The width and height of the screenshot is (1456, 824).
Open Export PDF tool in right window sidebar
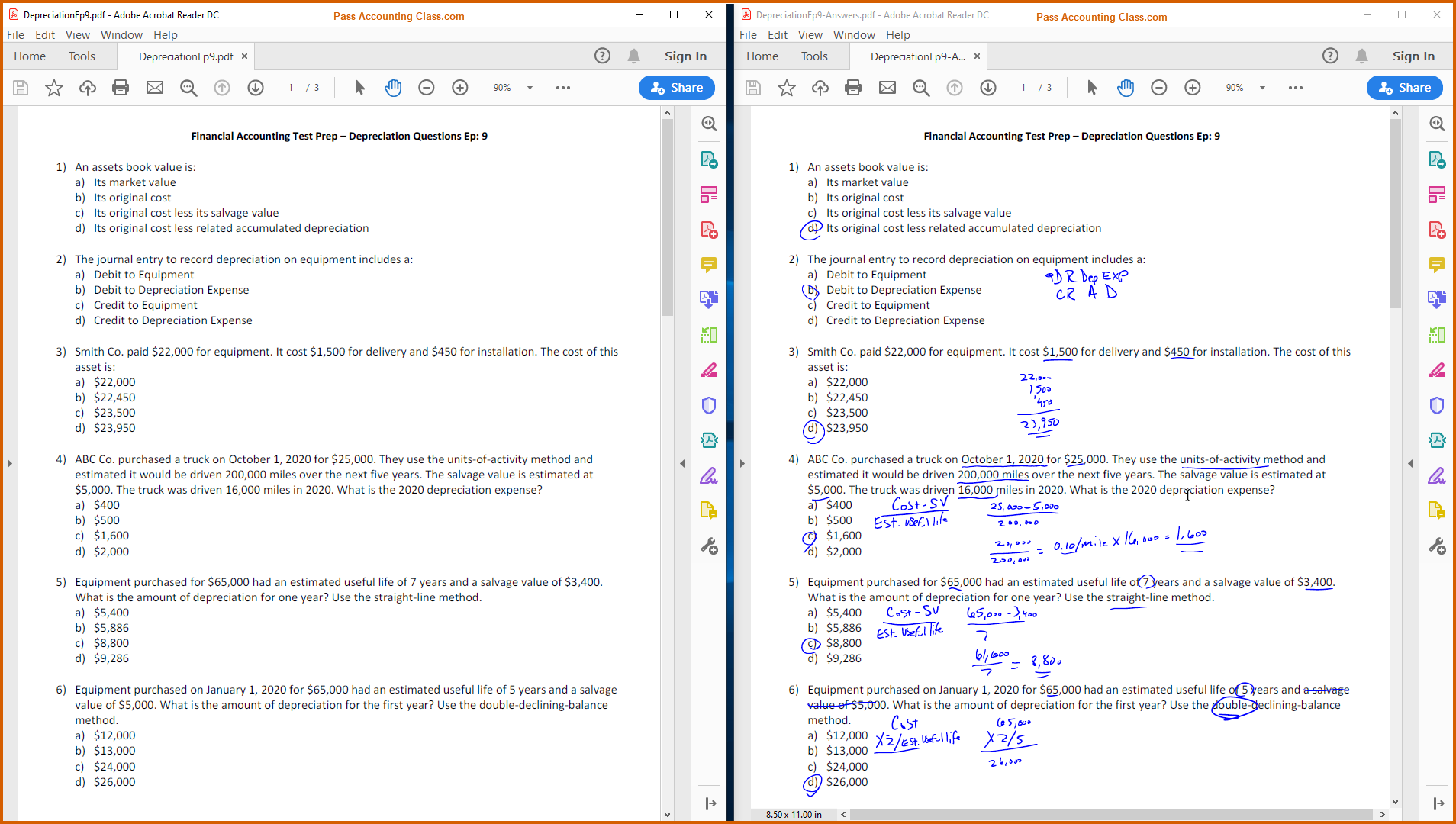pyautogui.click(x=1437, y=159)
